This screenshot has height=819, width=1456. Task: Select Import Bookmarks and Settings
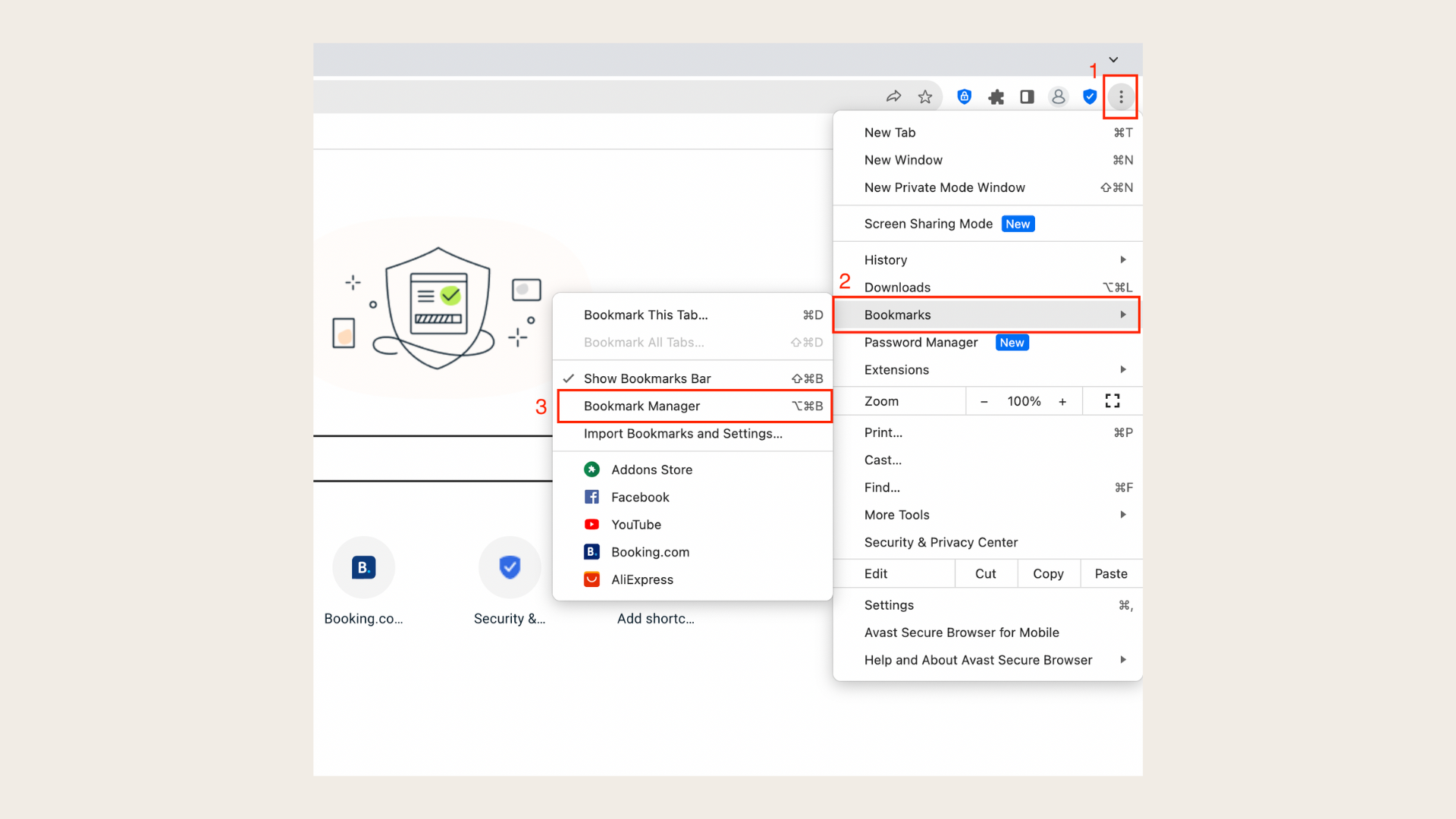[x=682, y=433]
